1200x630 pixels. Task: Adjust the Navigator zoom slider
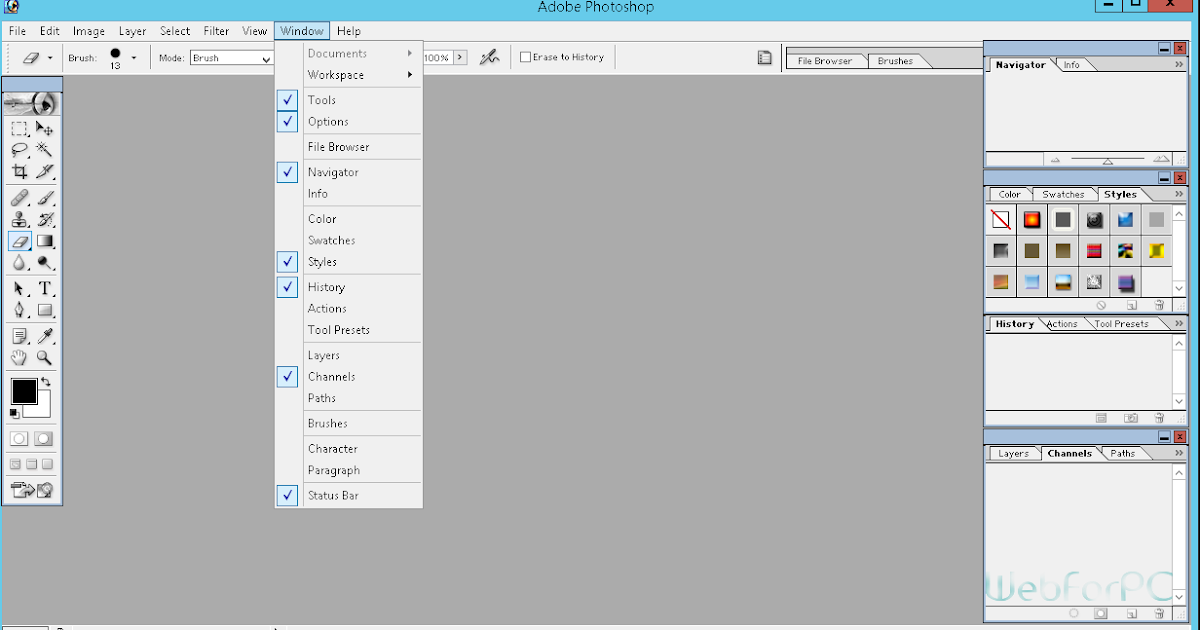(1108, 161)
